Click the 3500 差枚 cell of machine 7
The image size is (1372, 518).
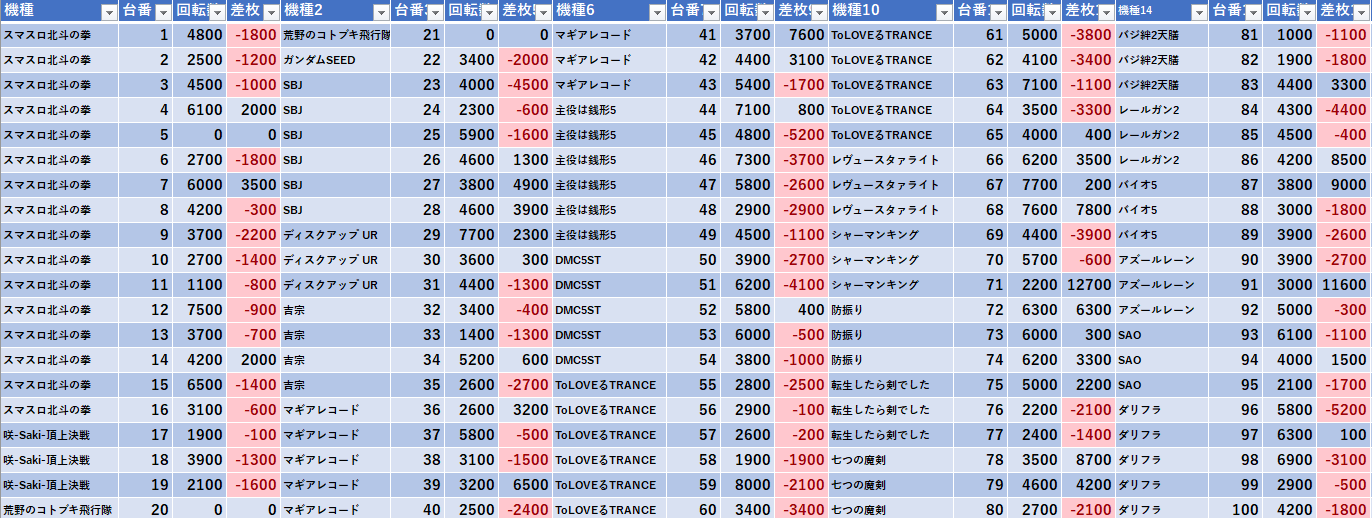[x=254, y=185]
